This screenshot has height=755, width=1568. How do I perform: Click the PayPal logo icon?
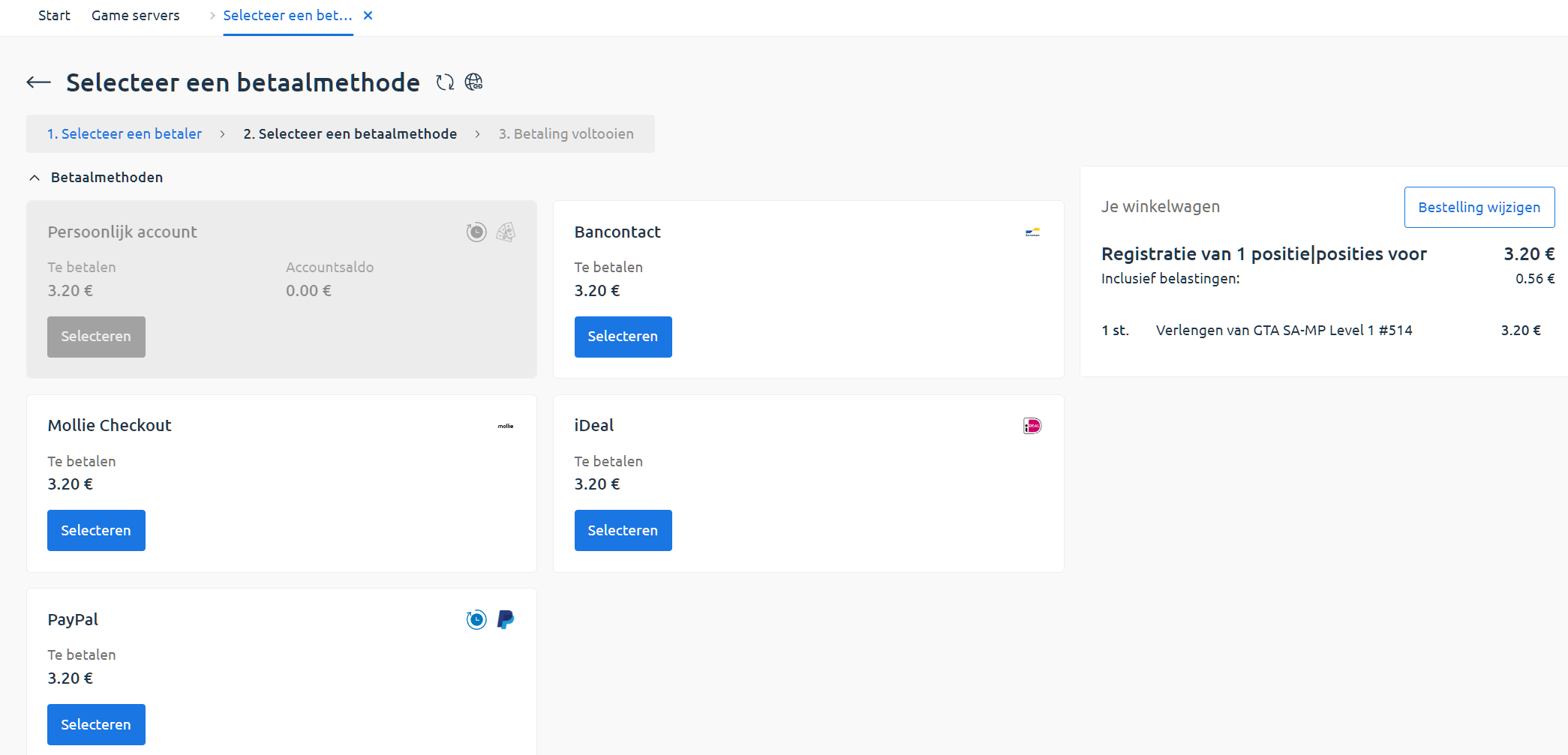click(x=506, y=619)
